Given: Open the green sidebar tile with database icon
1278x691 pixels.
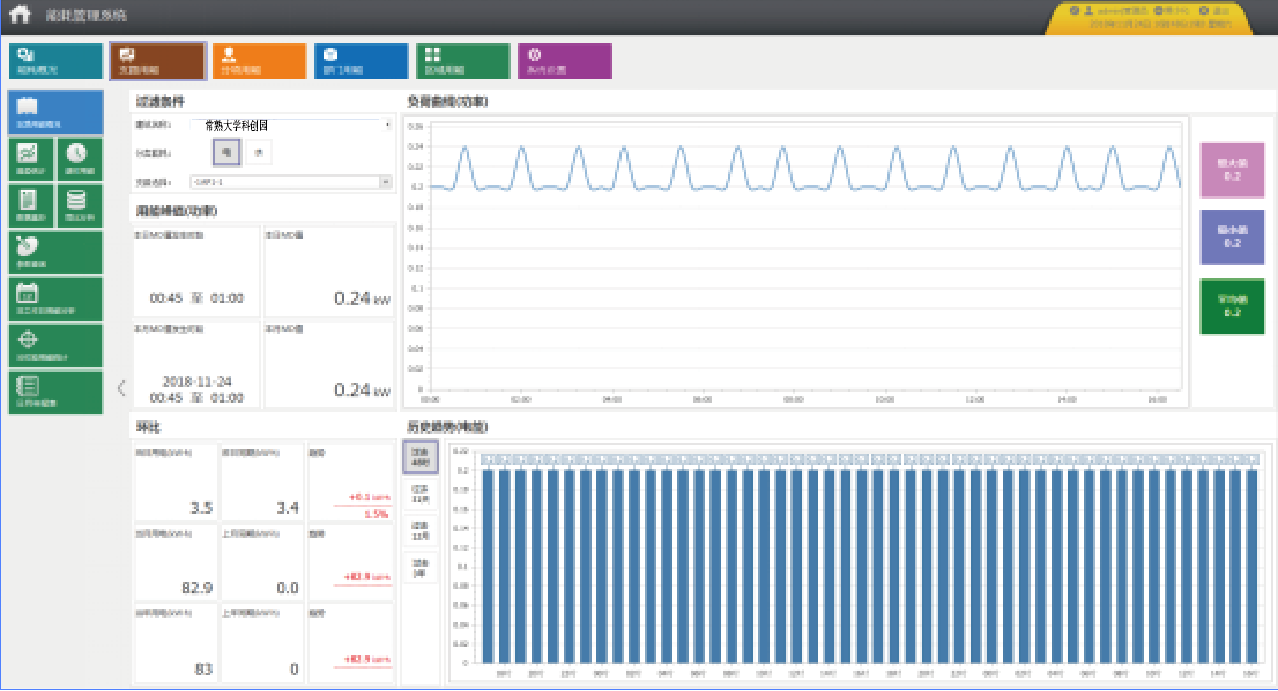Looking at the screenshot, I should click(x=79, y=205).
